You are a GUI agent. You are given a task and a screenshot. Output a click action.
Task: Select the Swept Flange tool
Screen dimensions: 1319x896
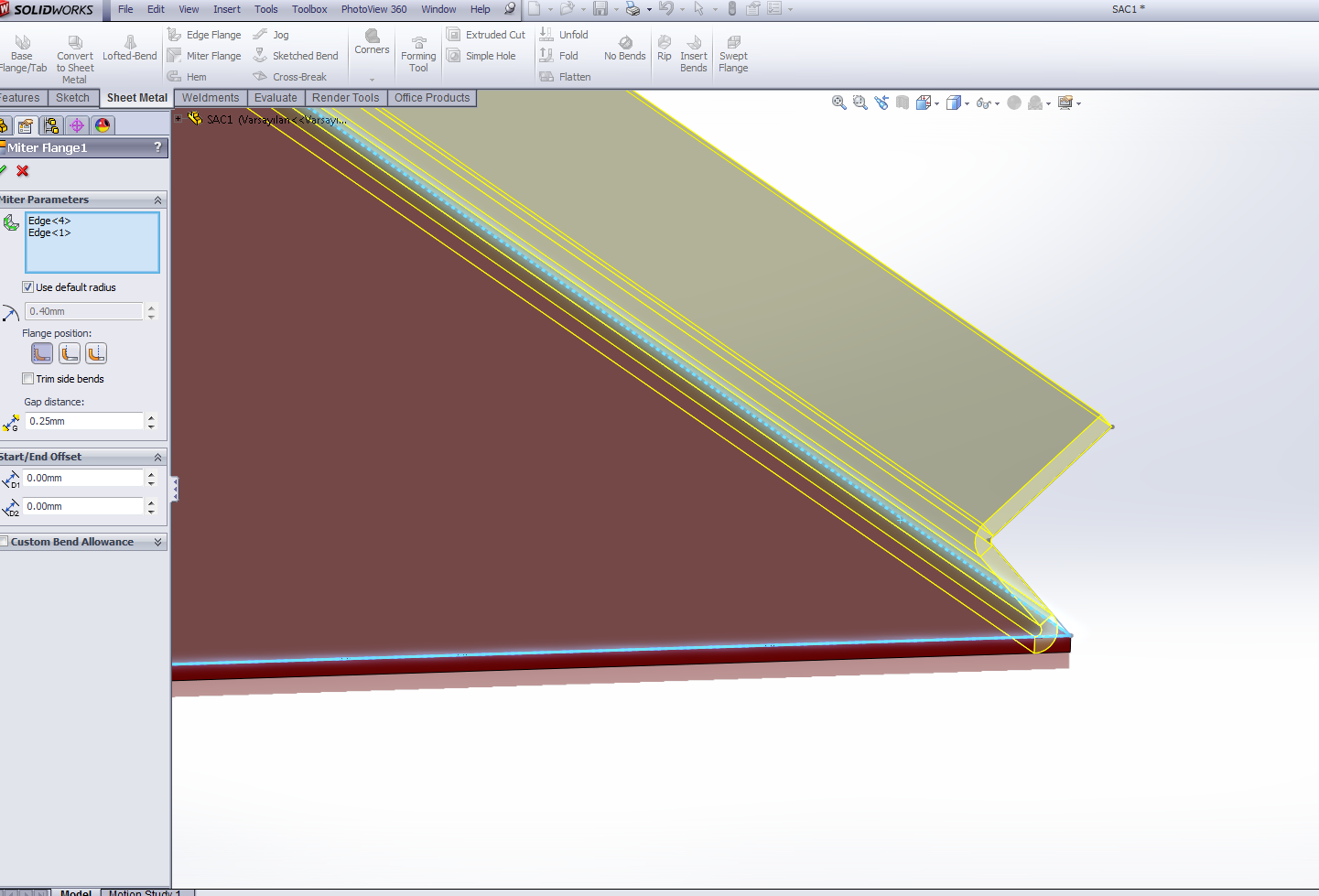pos(733,55)
